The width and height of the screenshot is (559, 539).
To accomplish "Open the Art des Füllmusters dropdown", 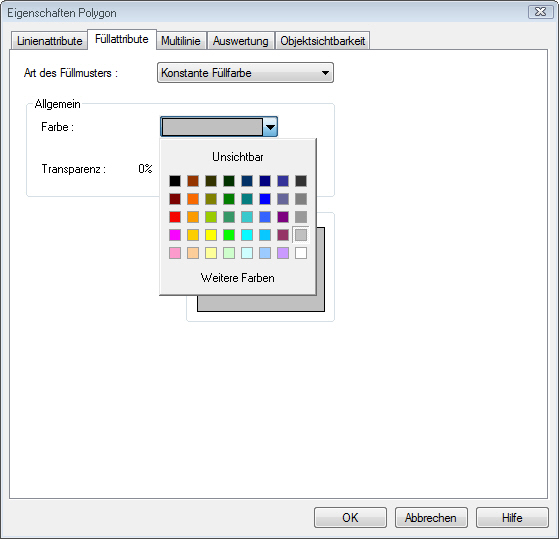I will coord(245,73).
